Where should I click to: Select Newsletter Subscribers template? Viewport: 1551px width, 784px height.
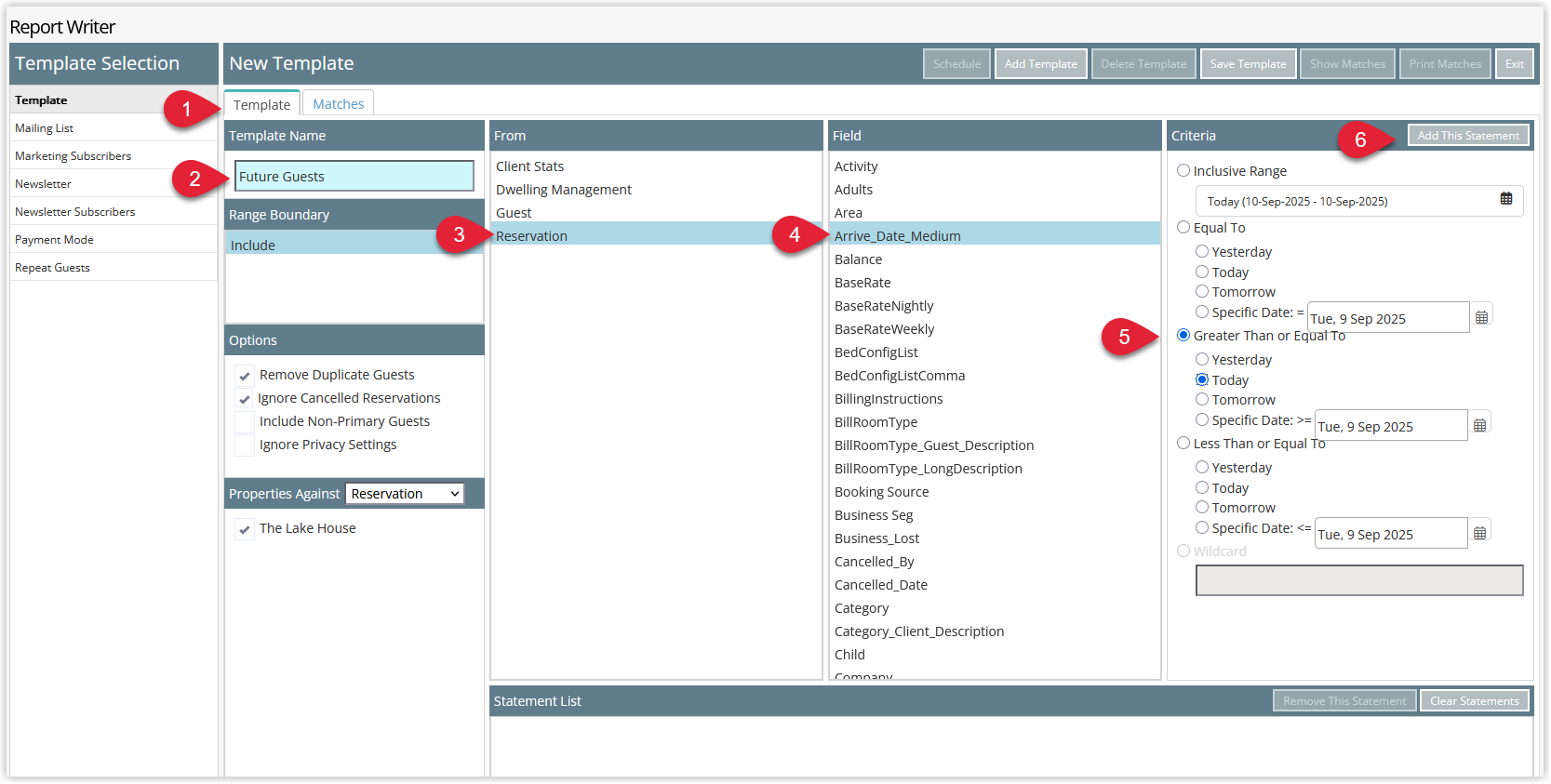[x=114, y=211]
